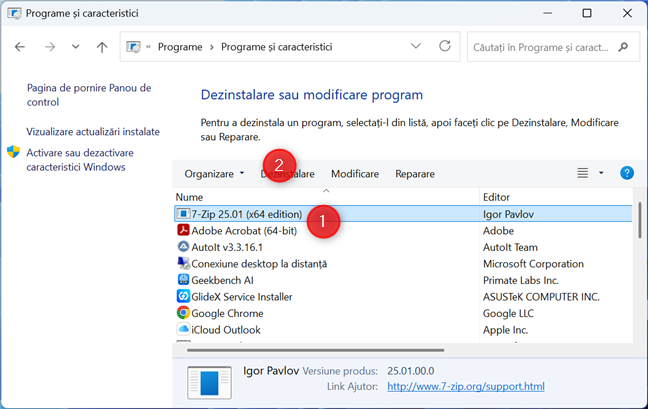Viewport: 648px width, 409px height.
Task: Click the remote desktop connection icon
Action: (x=183, y=263)
